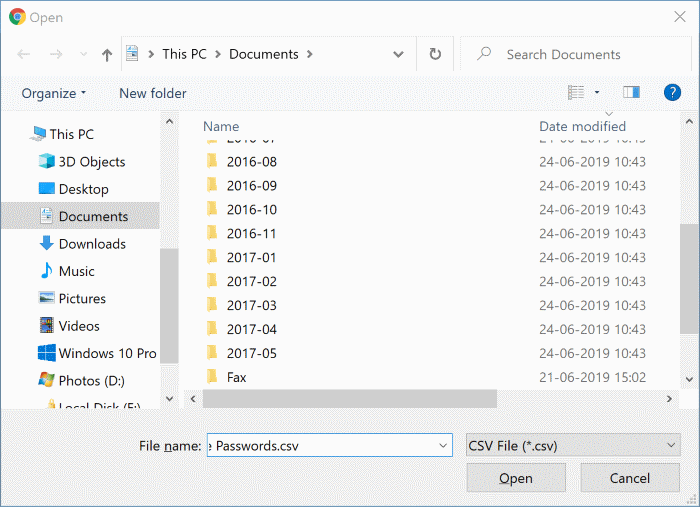
Task: Open the CSV File type dropdown
Action: point(573,446)
